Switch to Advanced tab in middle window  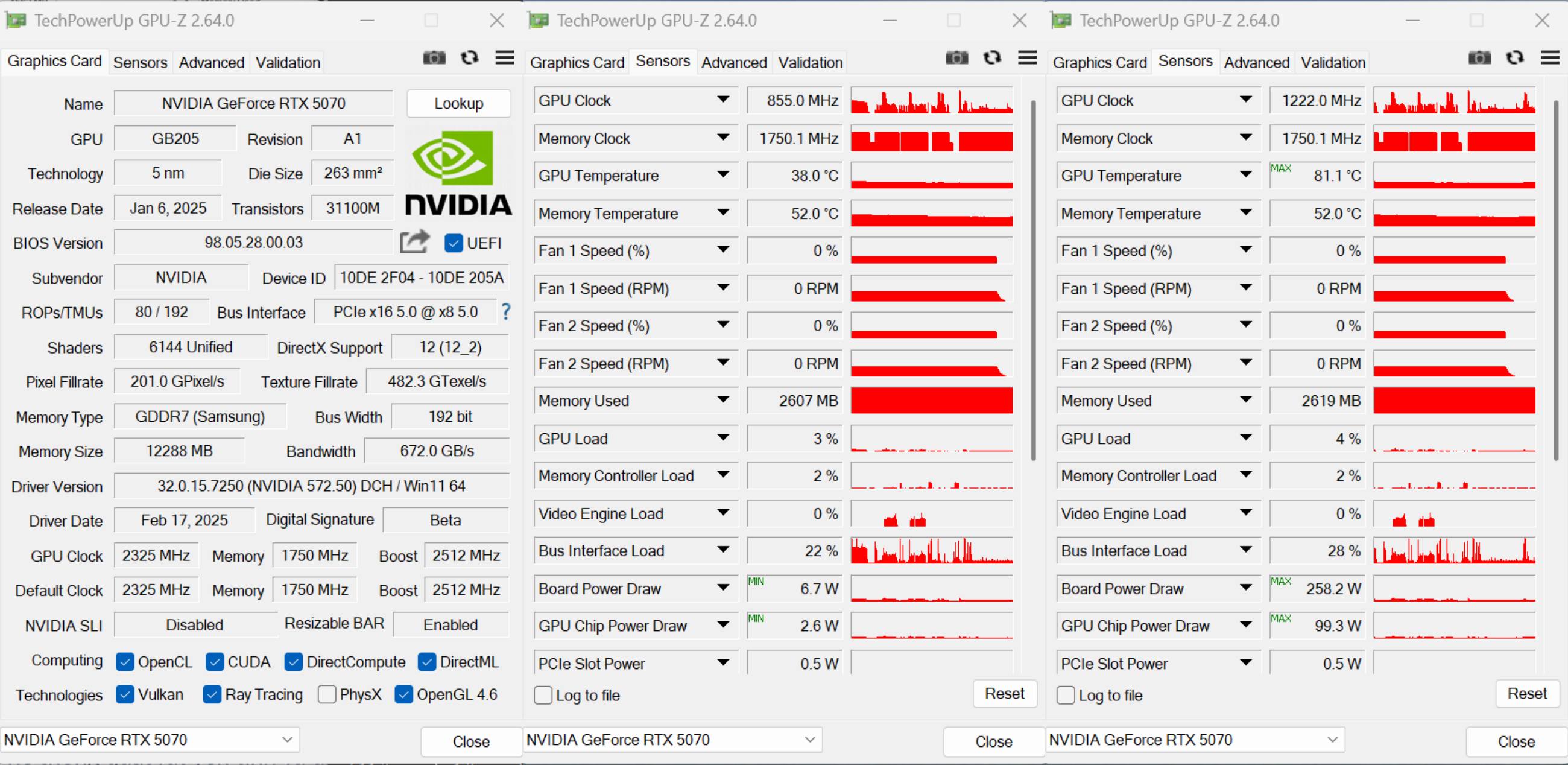pyautogui.click(x=734, y=62)
